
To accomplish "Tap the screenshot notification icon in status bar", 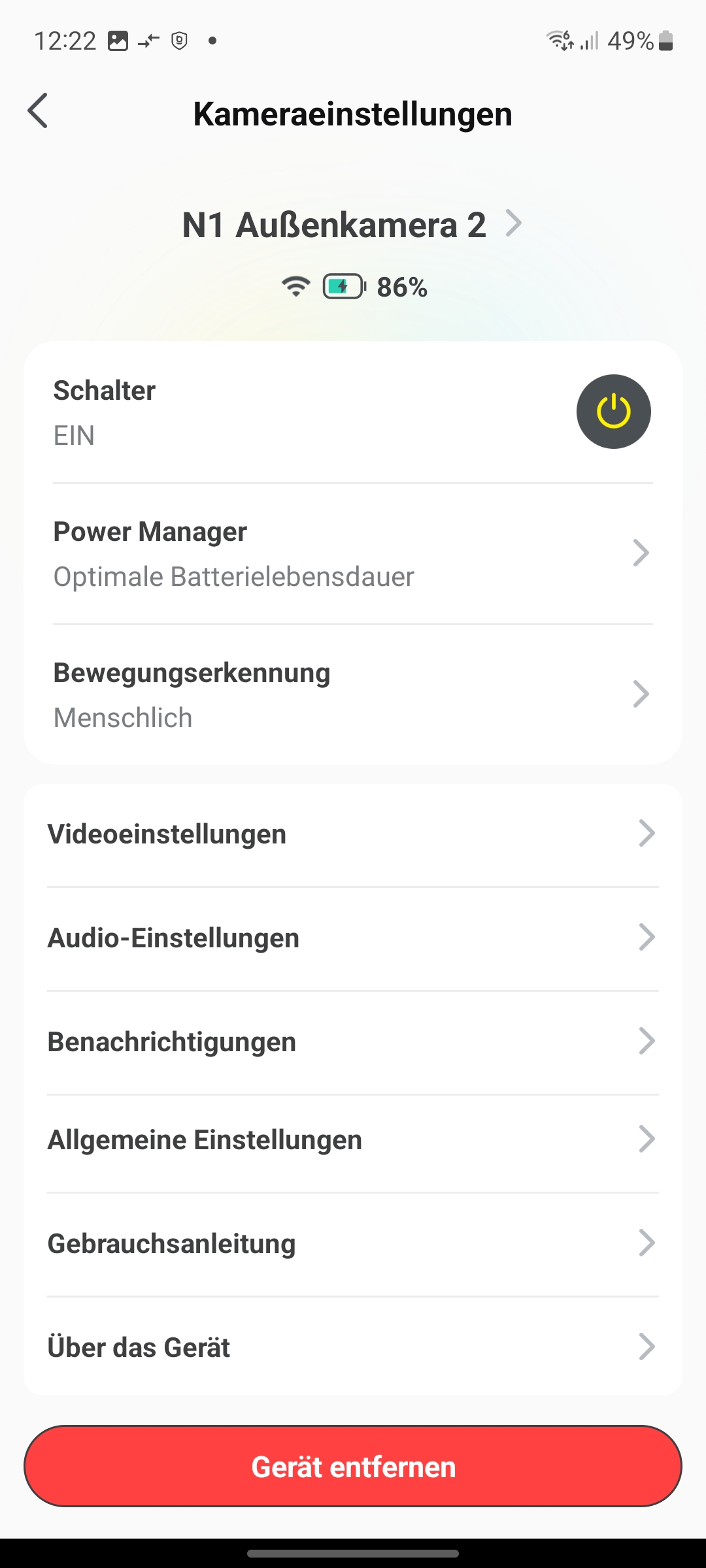I will point(118,41).
